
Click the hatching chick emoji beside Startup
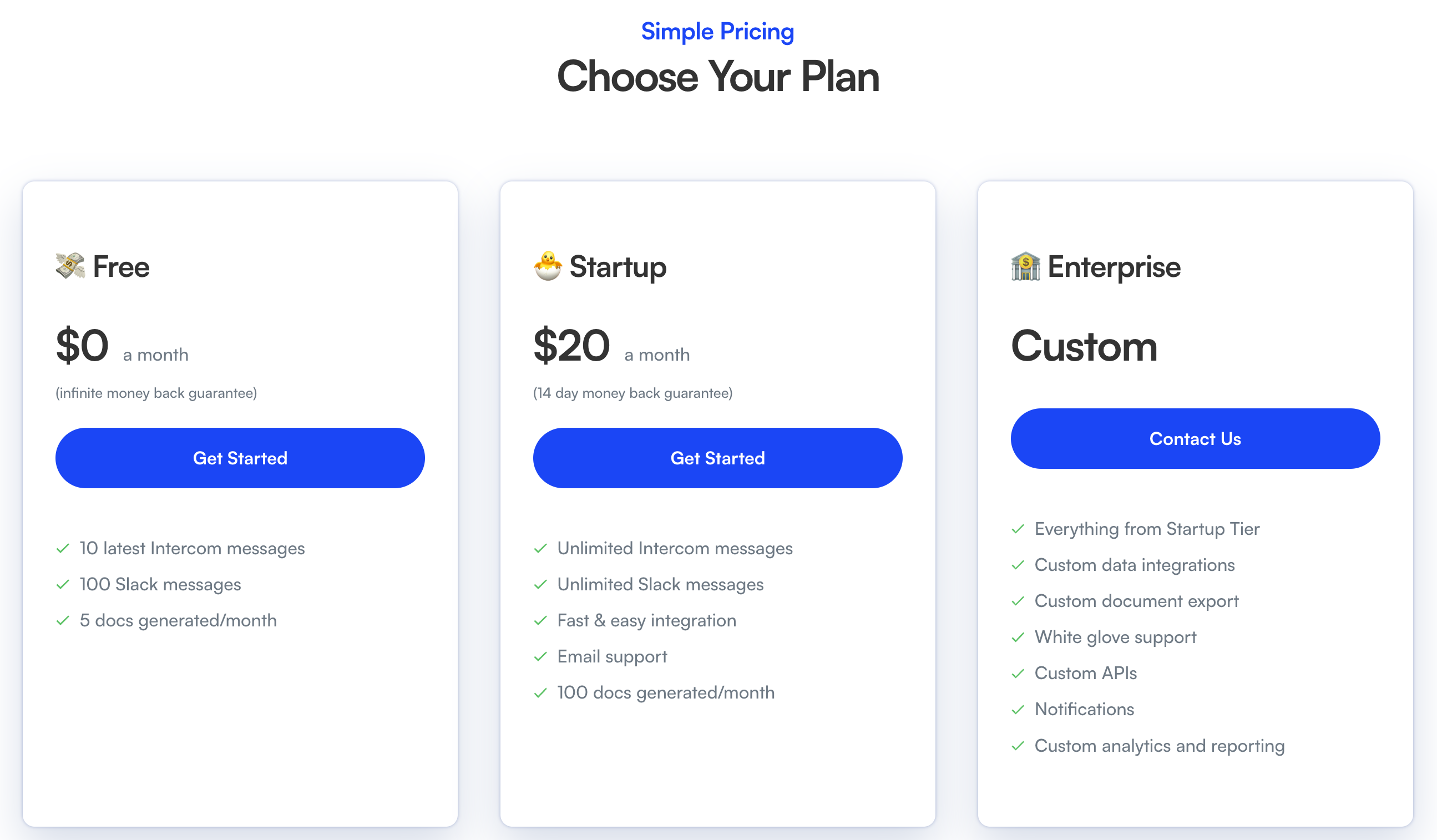coord(548,266)
